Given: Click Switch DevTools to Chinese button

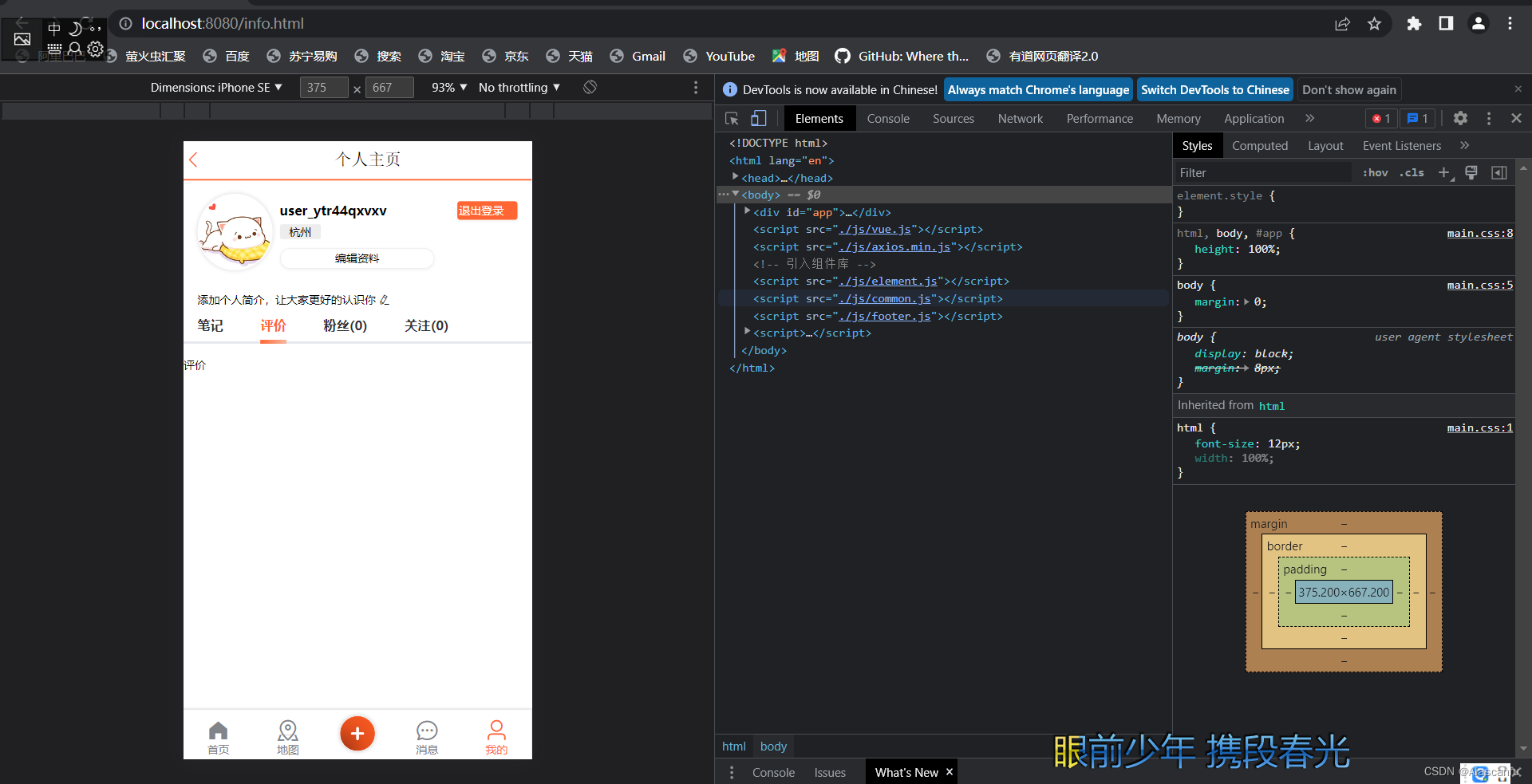Looking at the screenshot, I should tap(1214, 89).
